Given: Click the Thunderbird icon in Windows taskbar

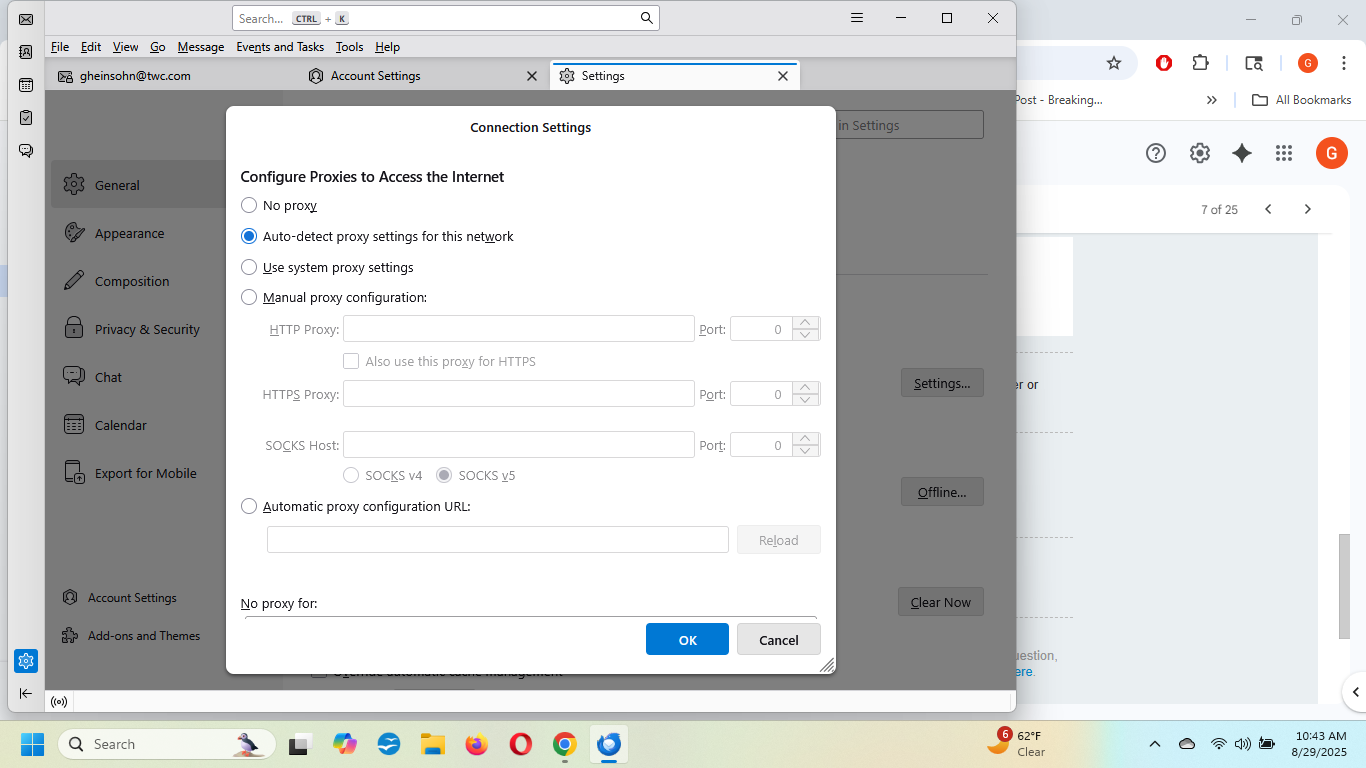Looking at the screenshot, I should [608, 744].
